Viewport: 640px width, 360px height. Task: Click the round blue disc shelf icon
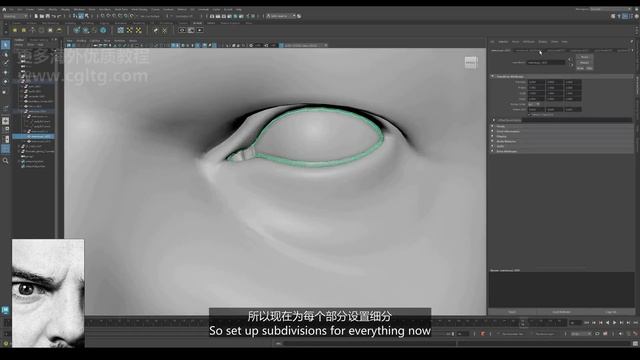103,30
